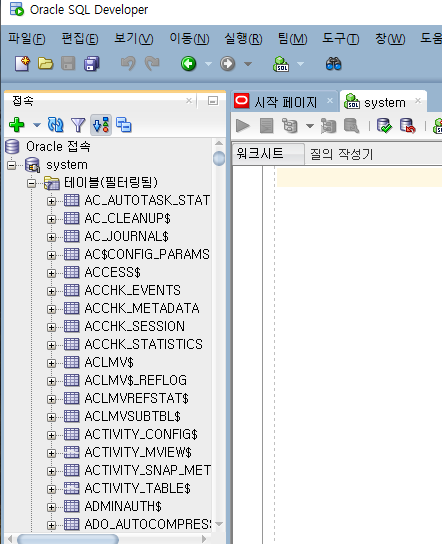Click the Save icon in toolbar
Viewport: 442px width, 544px height.
click(68, 64)
